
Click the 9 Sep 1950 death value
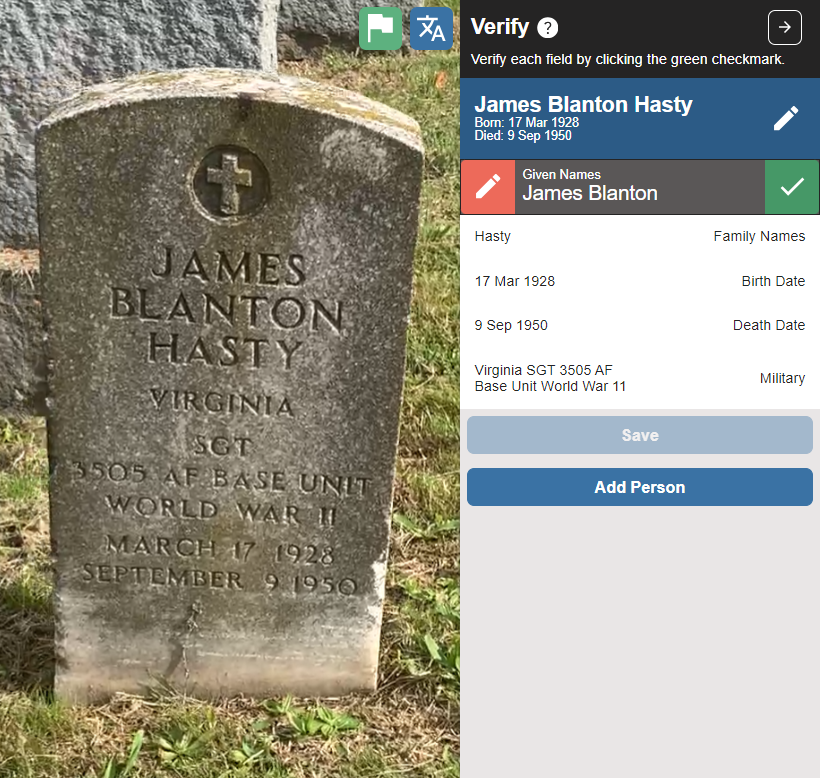coord(511,325)
